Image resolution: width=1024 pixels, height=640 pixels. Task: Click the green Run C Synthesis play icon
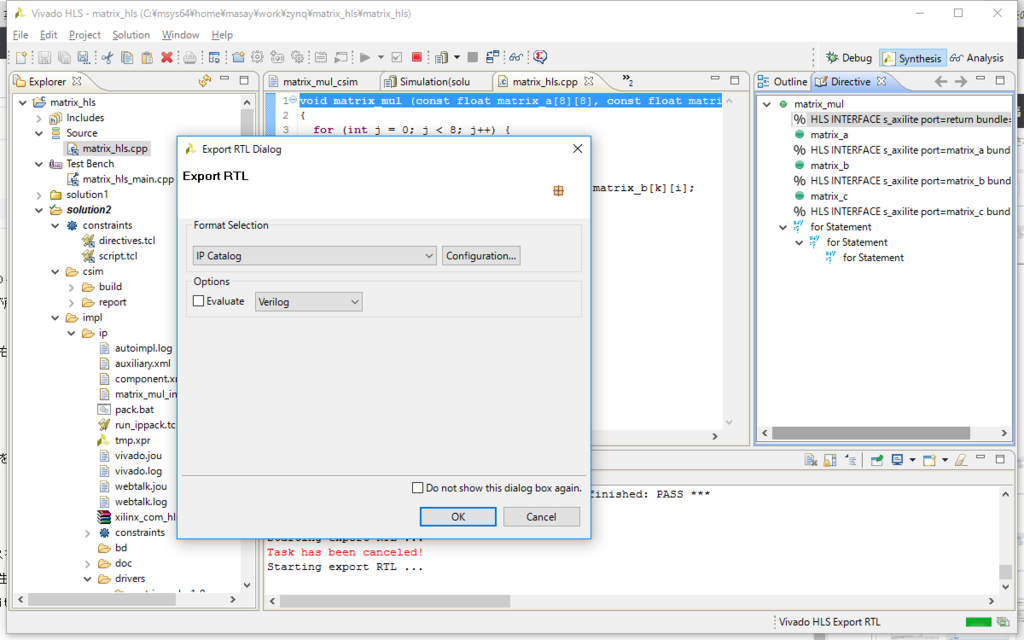[364, 57]
